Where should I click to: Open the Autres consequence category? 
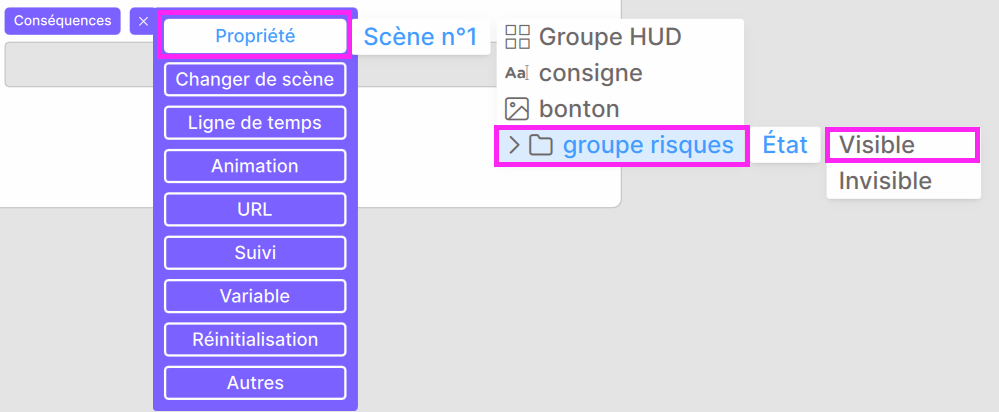pyautogui.click(x=255, y=383)
